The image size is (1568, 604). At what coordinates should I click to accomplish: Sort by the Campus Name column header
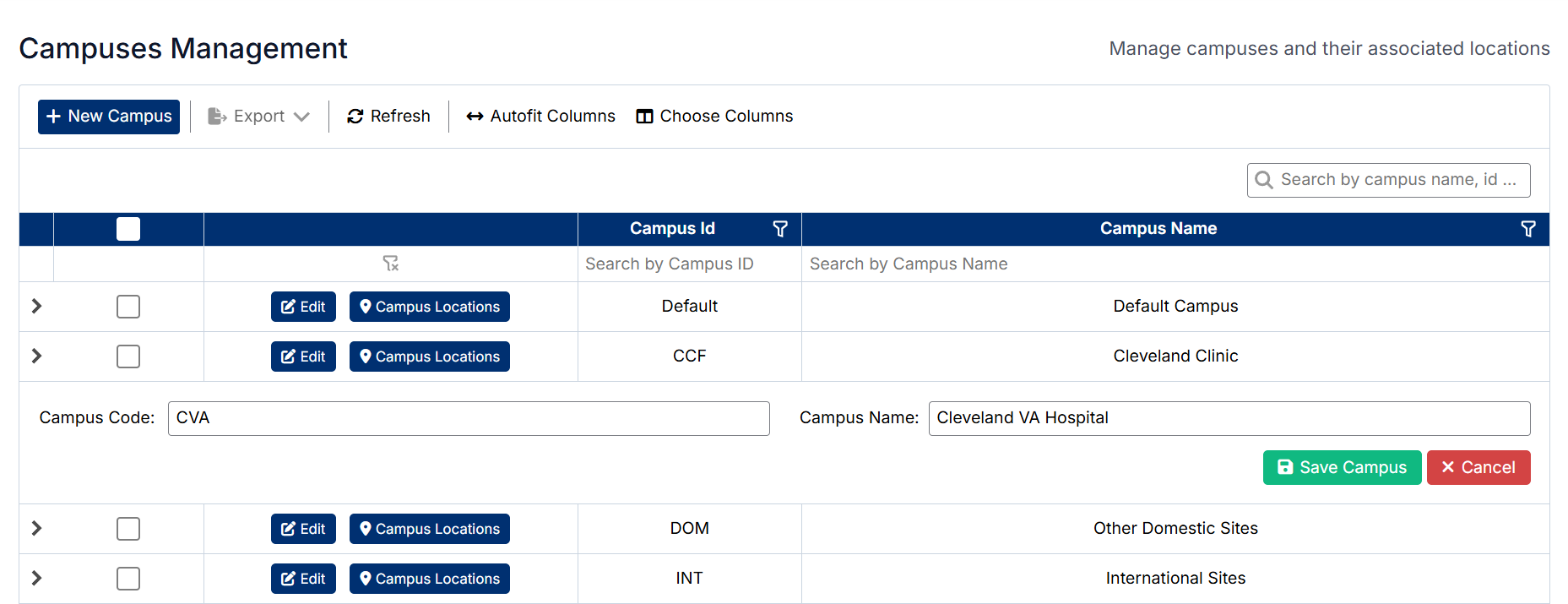coord(1158,229)
